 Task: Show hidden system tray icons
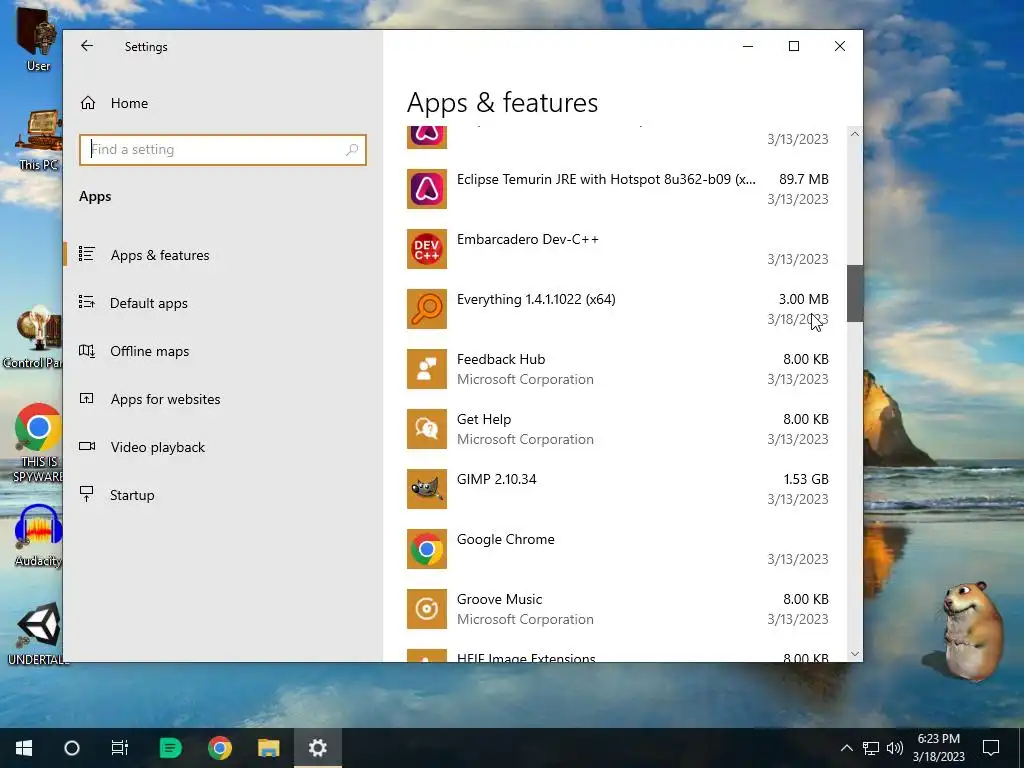point(846,748)
